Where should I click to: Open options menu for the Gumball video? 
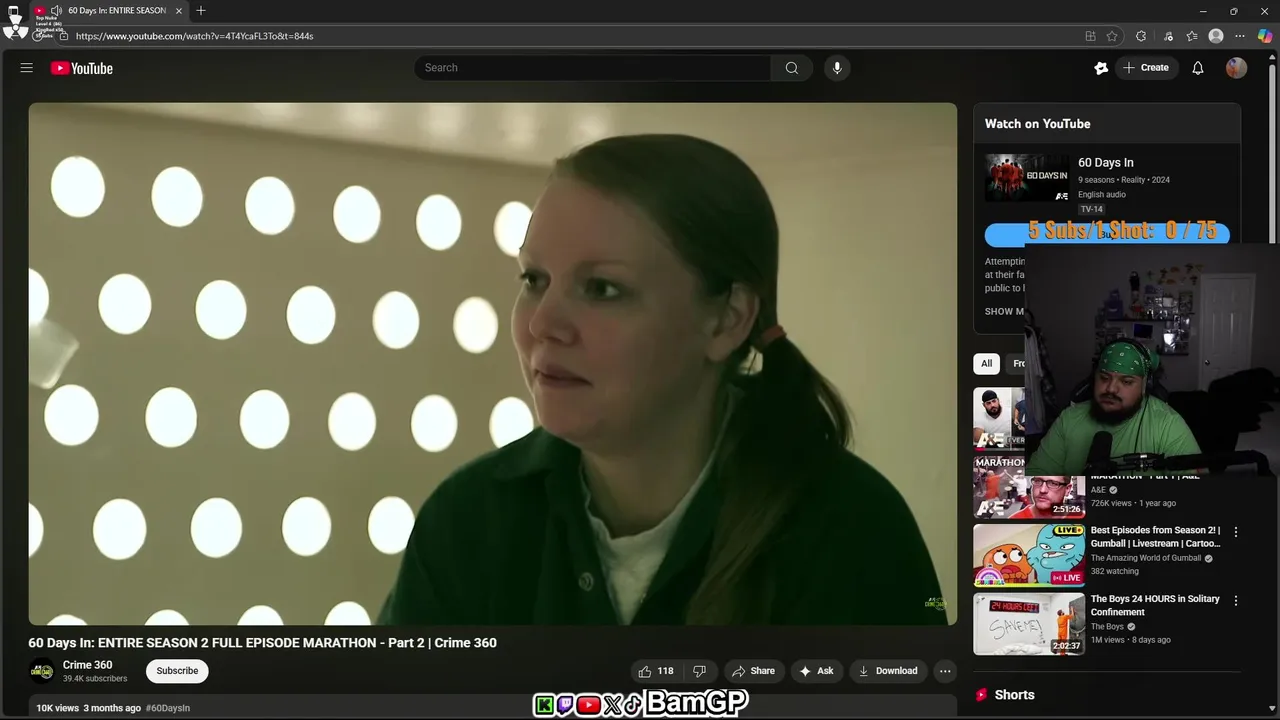point(1236,532)
